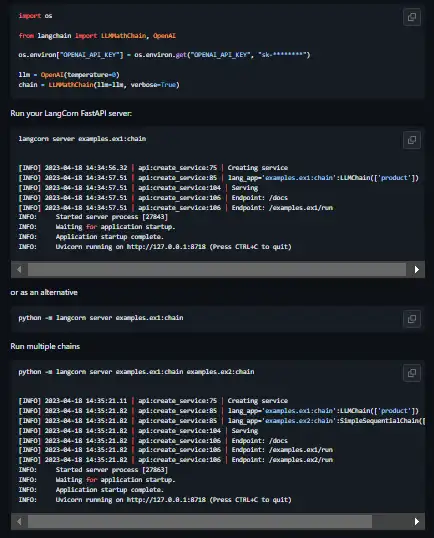
Task: Click the multiple chains log horizontal scrollbar thumb
Action: 200,522
